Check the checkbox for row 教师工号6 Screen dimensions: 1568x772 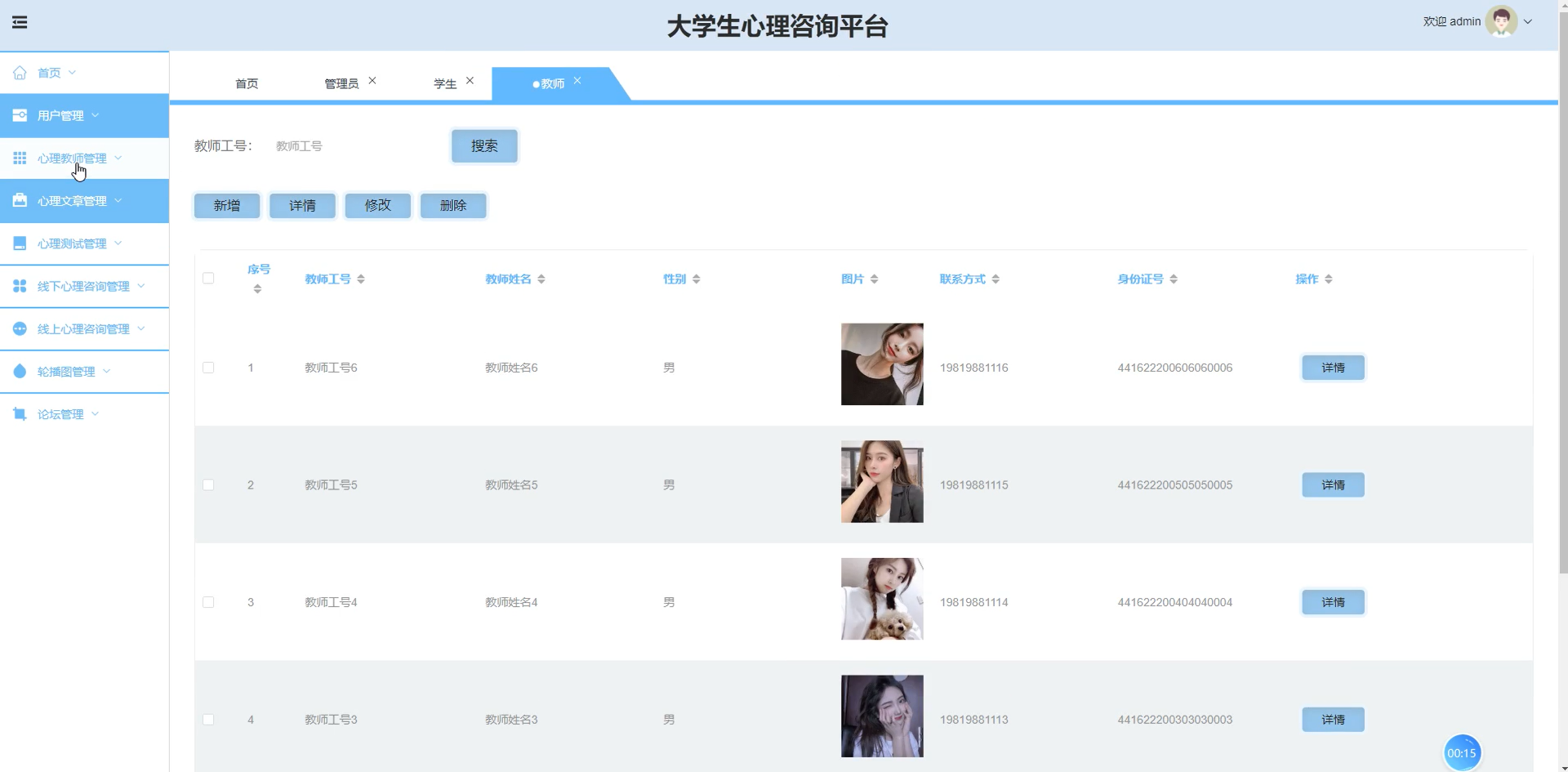pyautogui.click(x=208, y=368)
